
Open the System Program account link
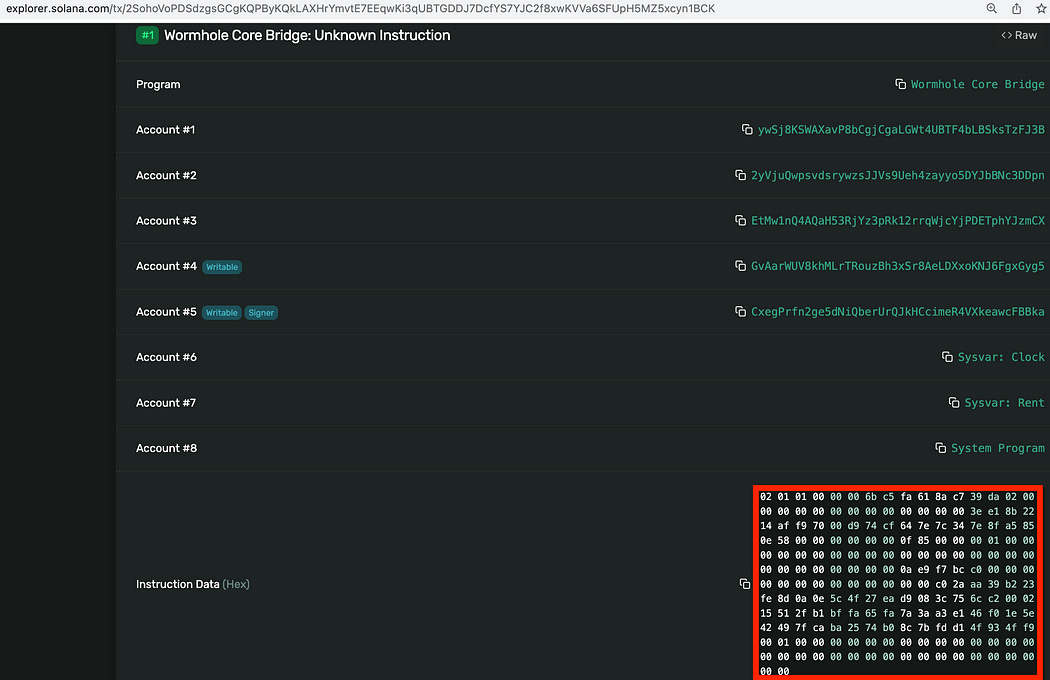(998, 448)
